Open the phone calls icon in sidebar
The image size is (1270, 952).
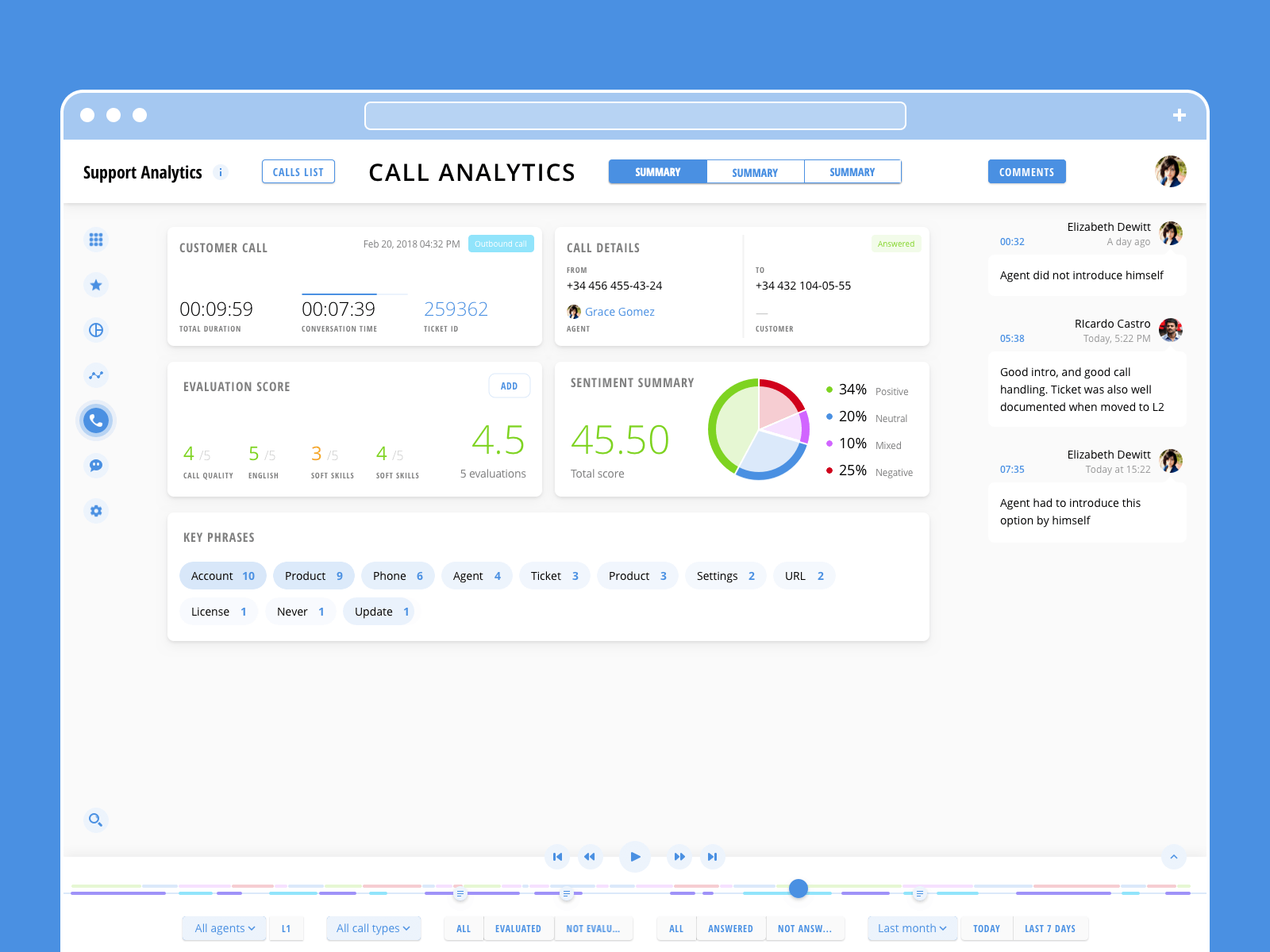point(96,420)
